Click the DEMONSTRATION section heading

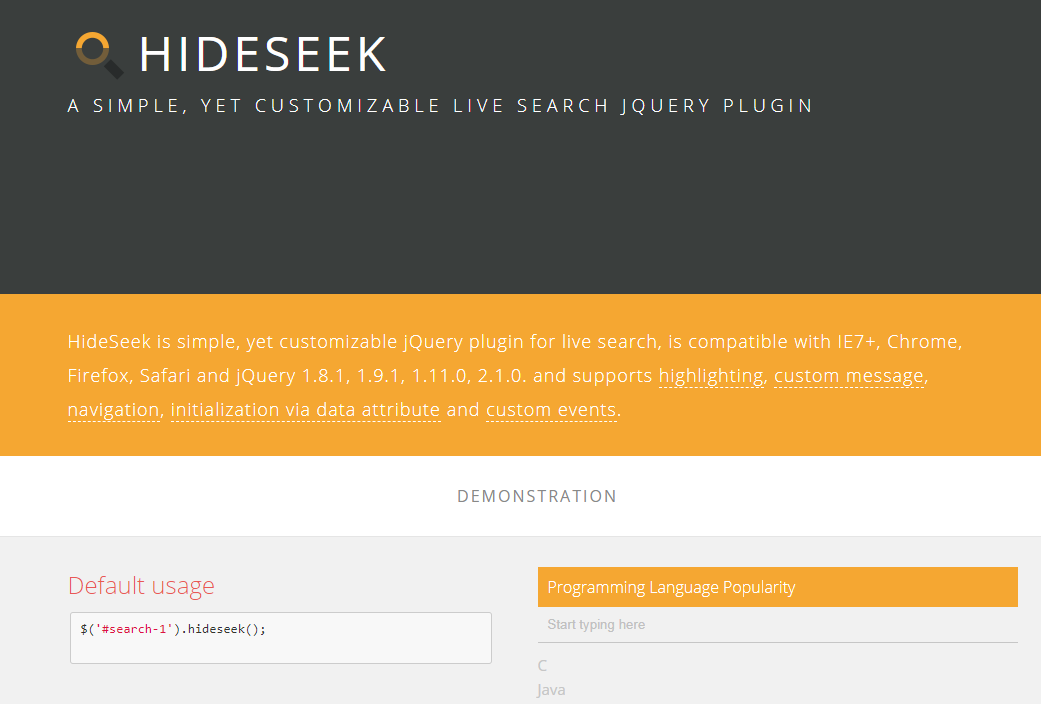pos(537,496)
